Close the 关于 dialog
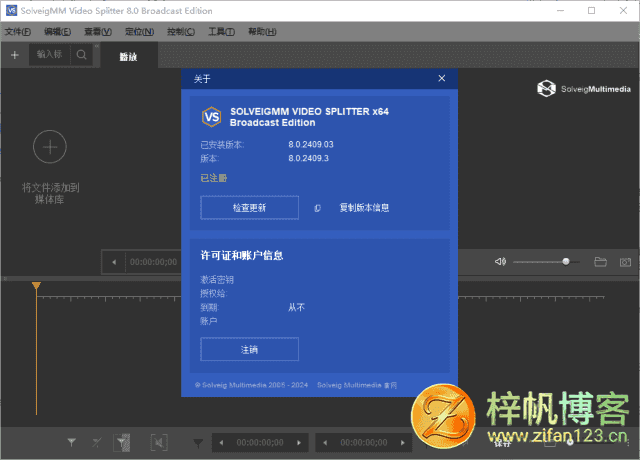The image size is (640, 460). pos(442,78)
